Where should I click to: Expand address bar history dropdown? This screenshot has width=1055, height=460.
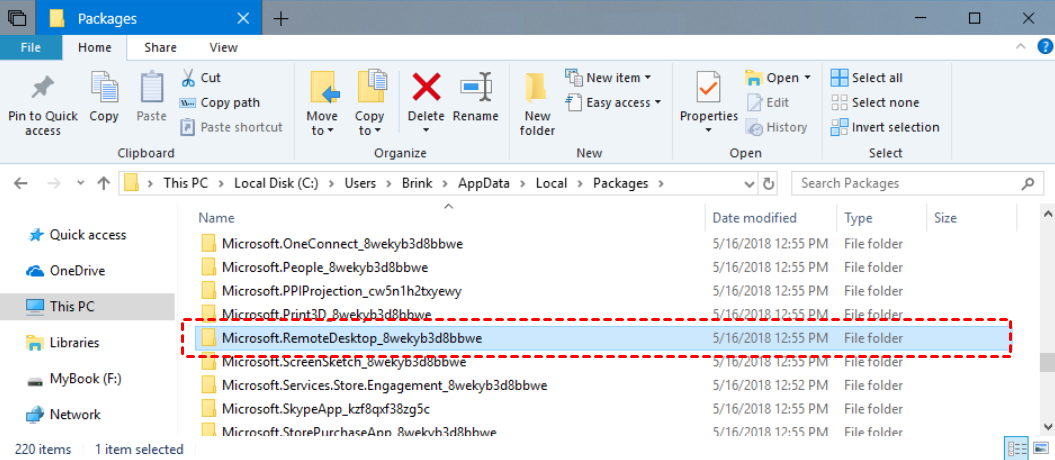coord(750,184)
